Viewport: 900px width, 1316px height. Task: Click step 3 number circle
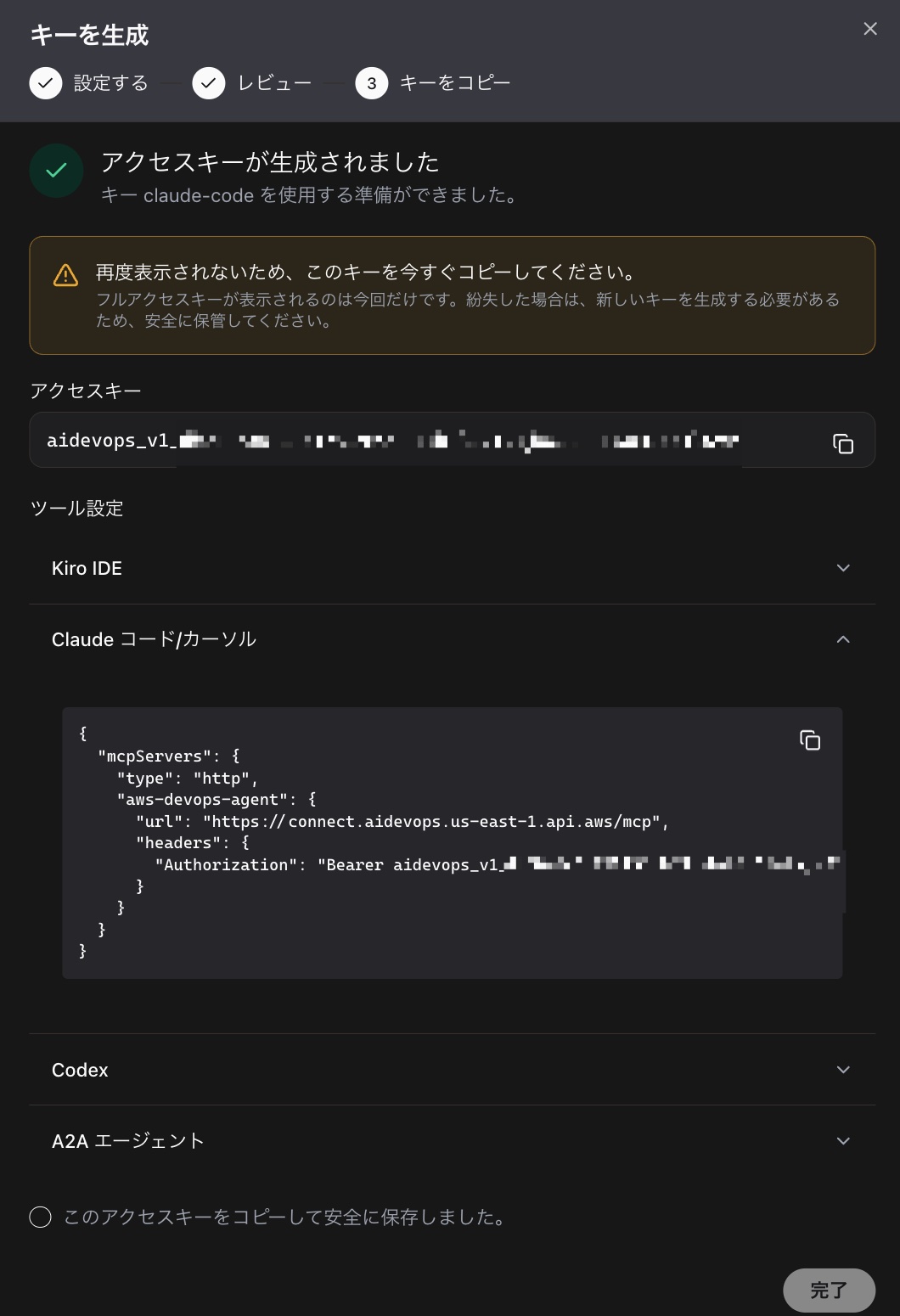[372, 83]
